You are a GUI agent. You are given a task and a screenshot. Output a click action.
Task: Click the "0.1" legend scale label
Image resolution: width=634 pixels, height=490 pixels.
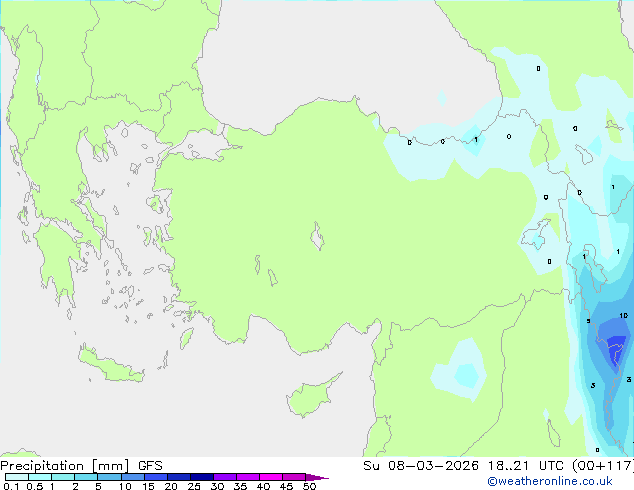11,486
